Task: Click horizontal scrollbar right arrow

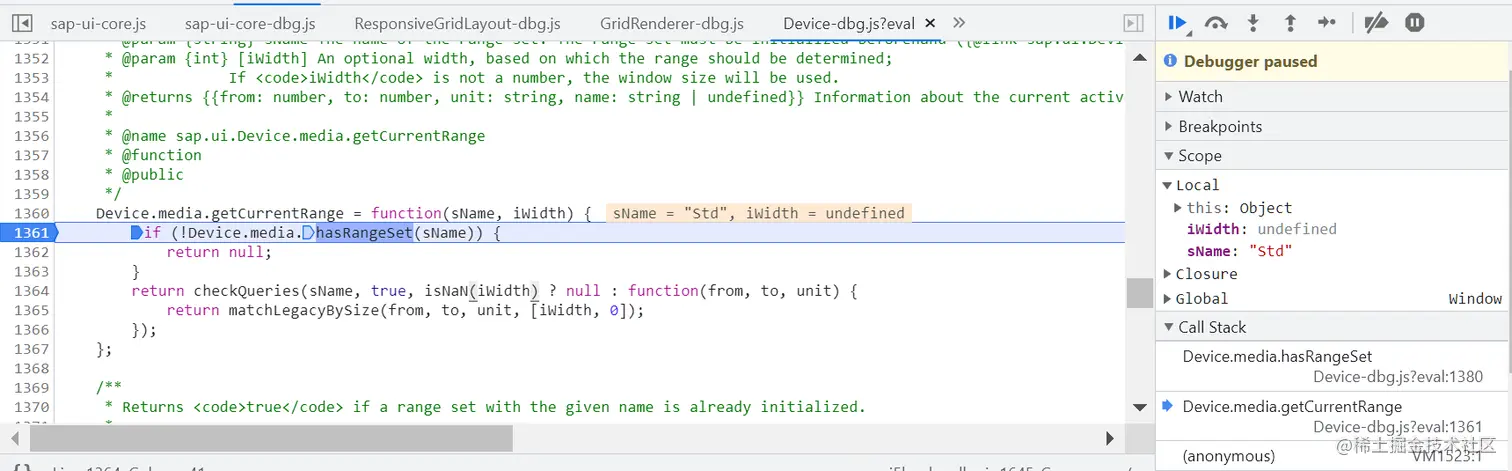Action: click(1109, 438)
